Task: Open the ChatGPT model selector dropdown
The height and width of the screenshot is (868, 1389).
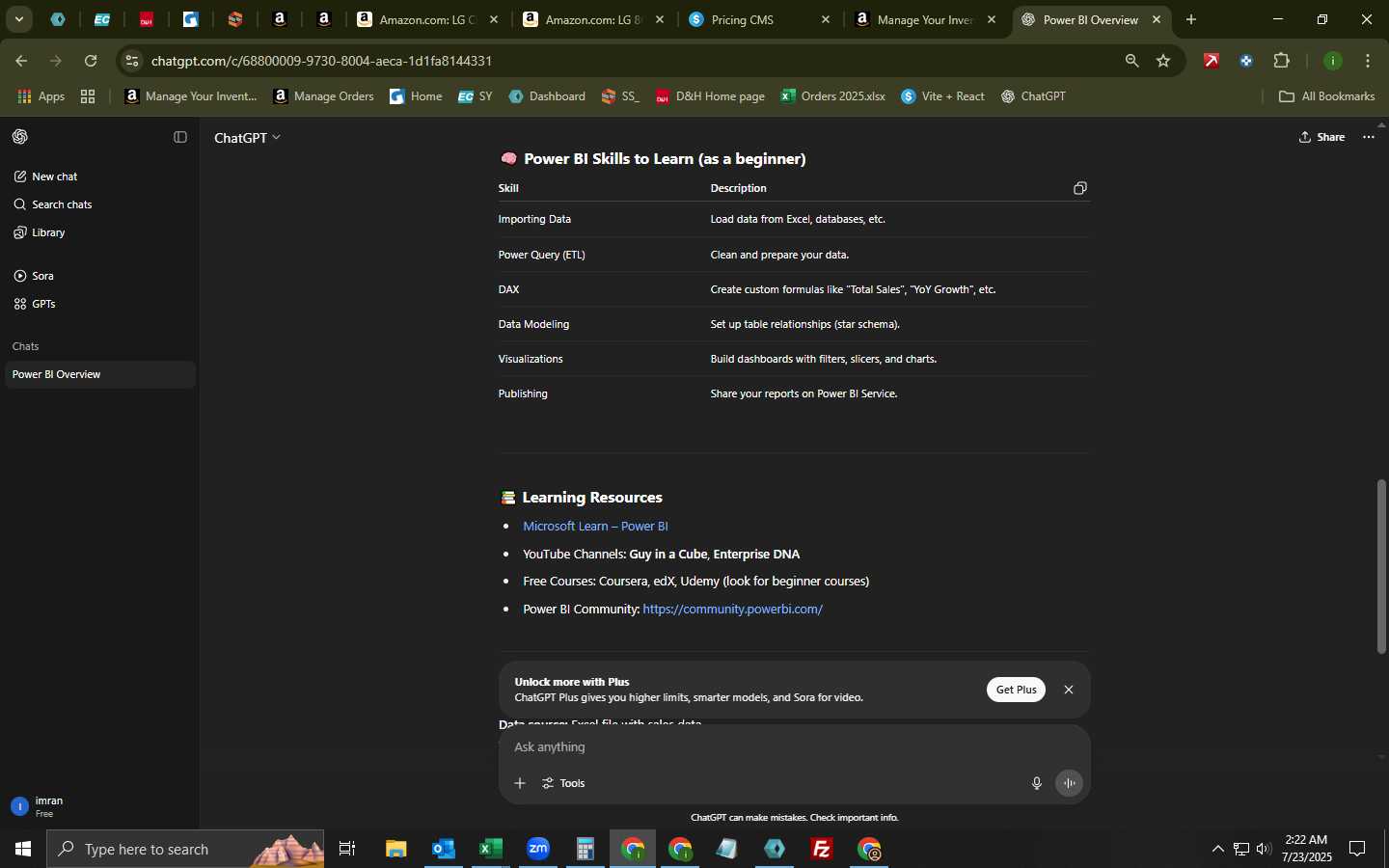Action: click(x=248, y=138)
